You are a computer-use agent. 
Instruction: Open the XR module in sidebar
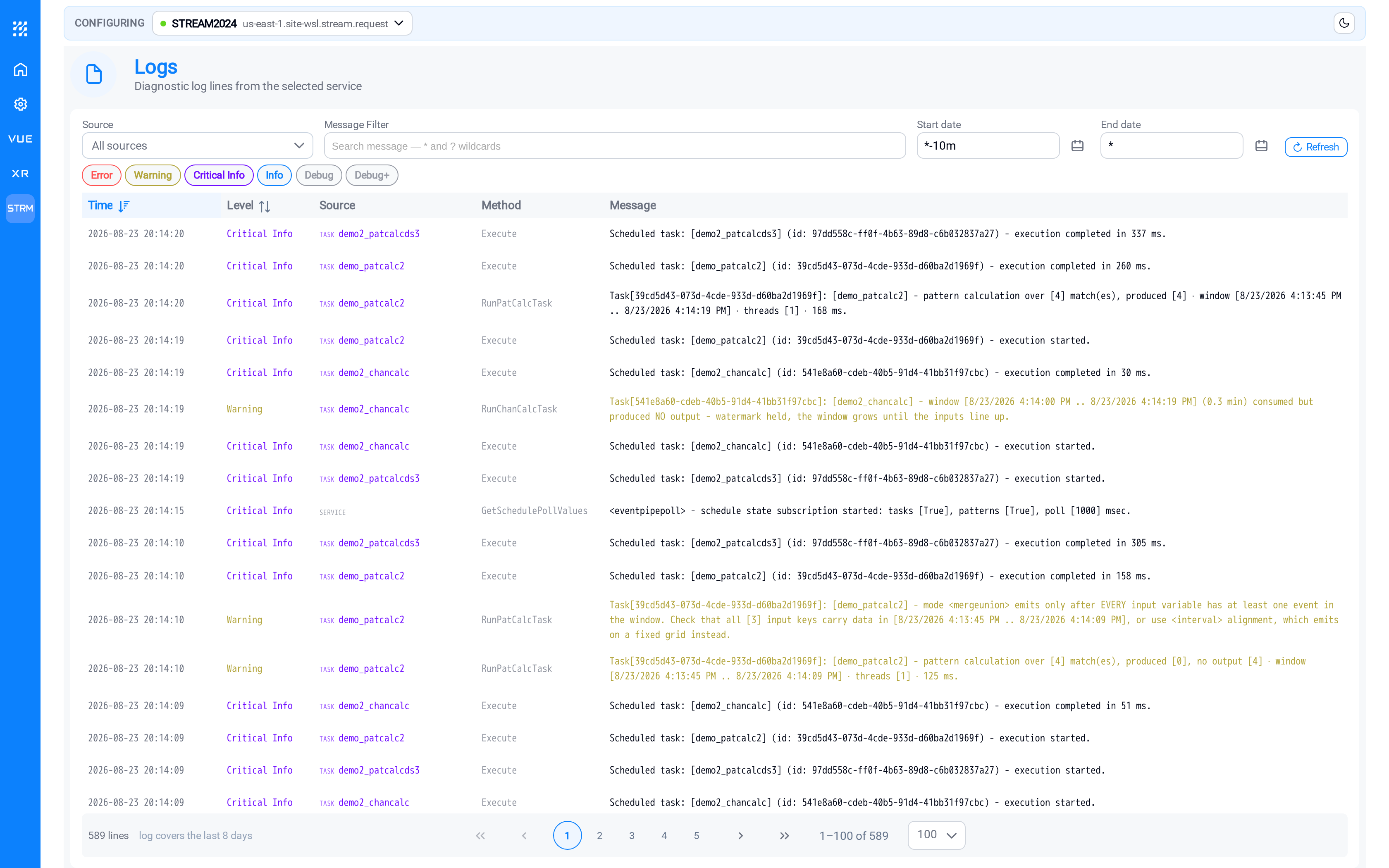[20, 173]
